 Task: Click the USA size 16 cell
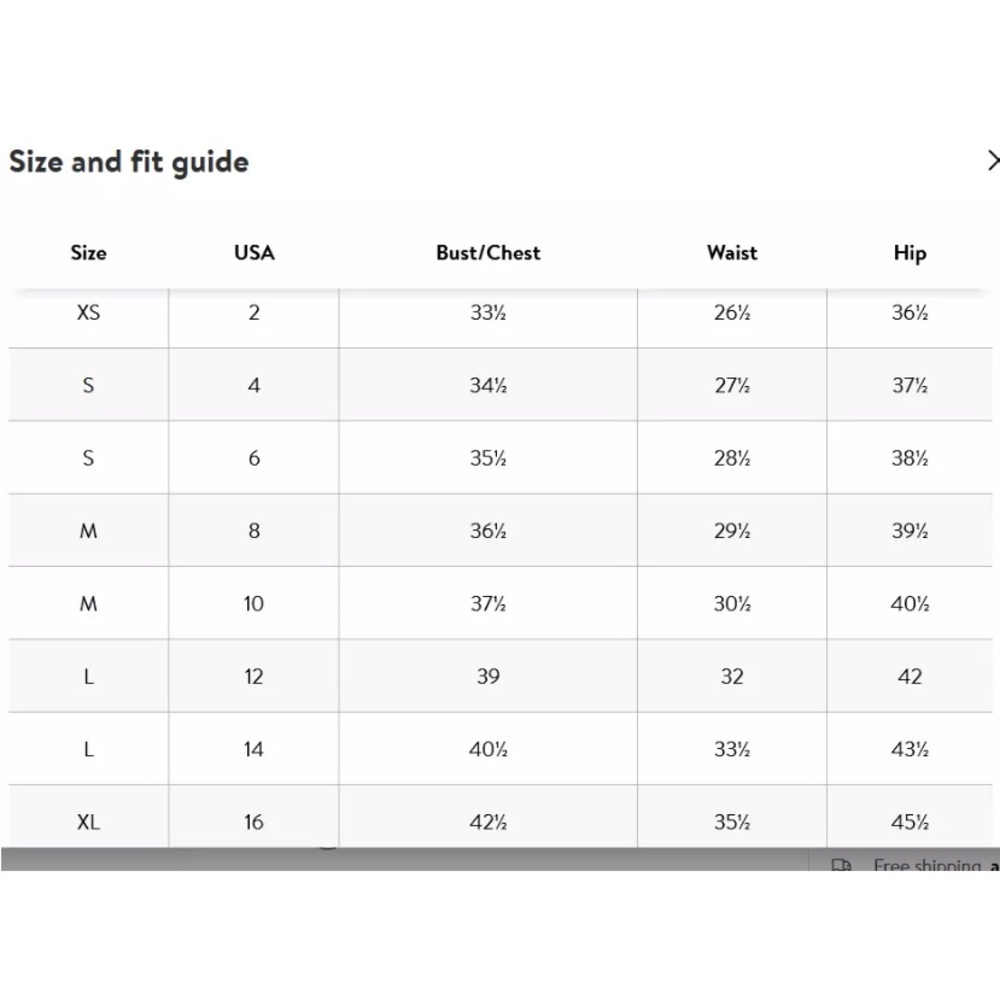tap(254, 821)
